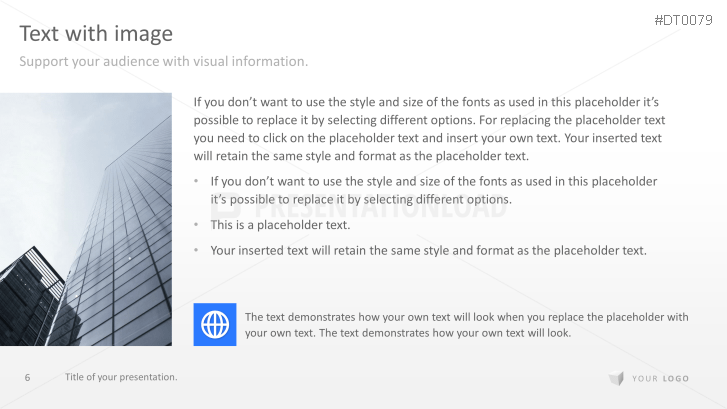Select the first bullet about font styles

click(433, 190)
